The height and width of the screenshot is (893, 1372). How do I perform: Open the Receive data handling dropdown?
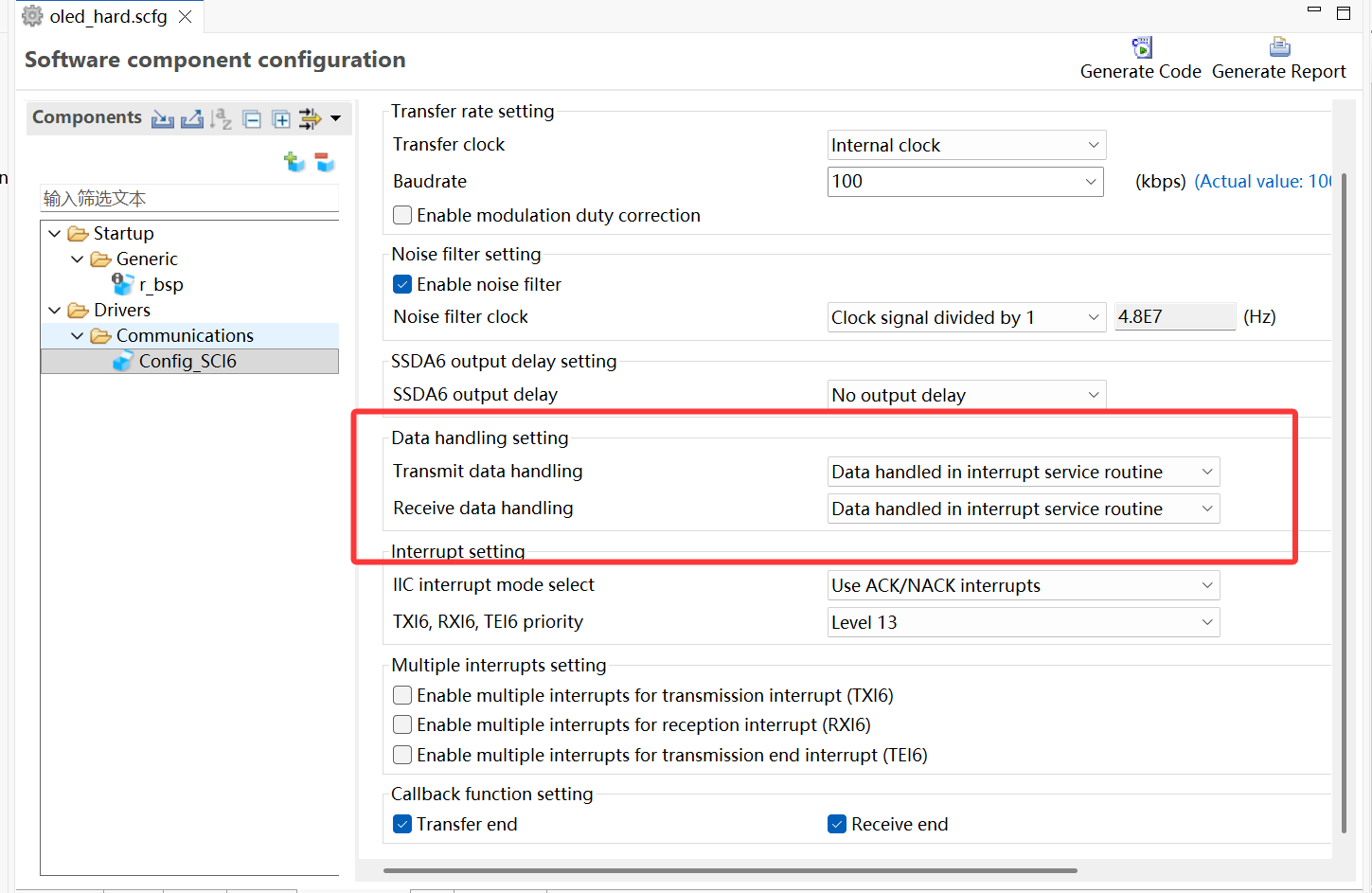tap(1024, 509)
